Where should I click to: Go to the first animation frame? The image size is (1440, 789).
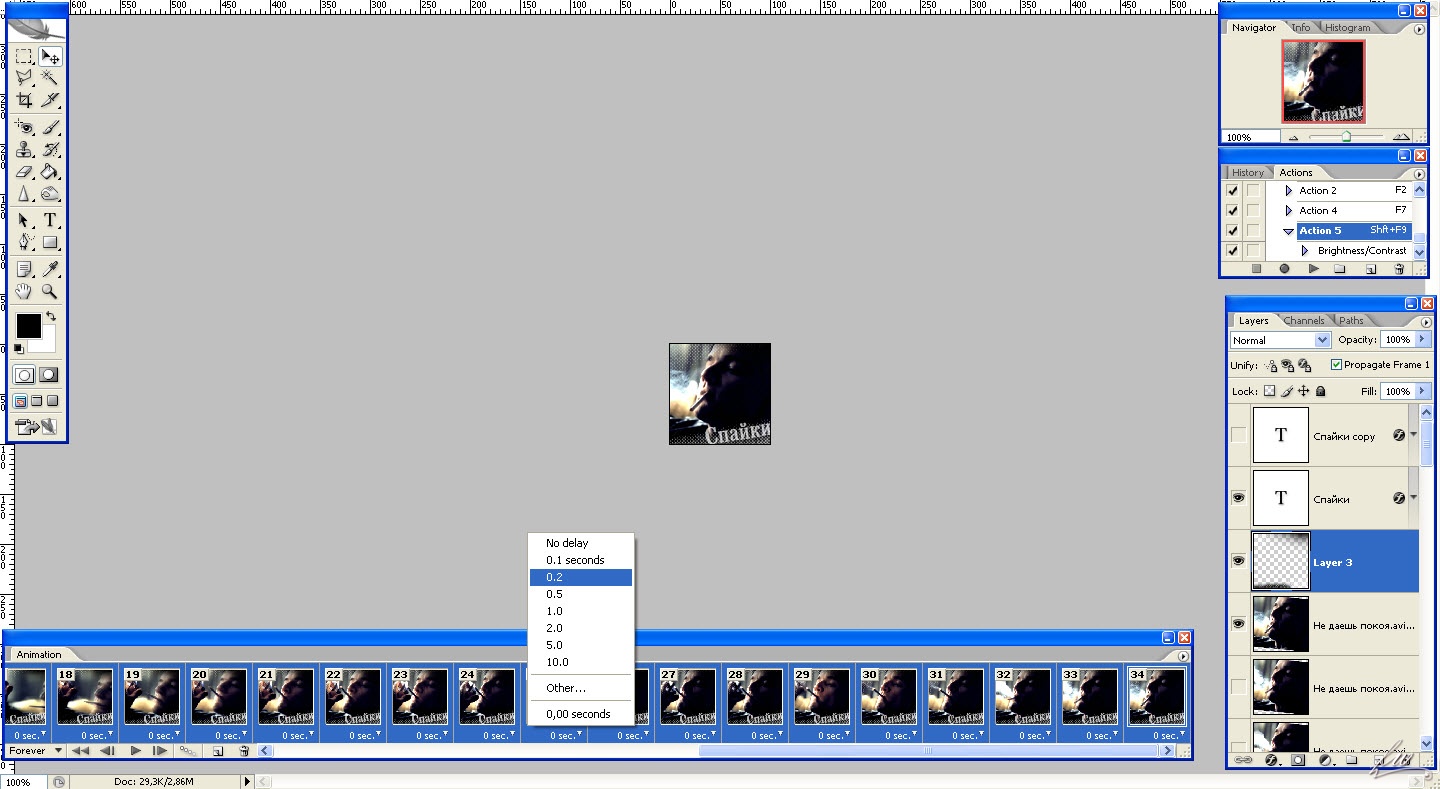pos(81,751)
